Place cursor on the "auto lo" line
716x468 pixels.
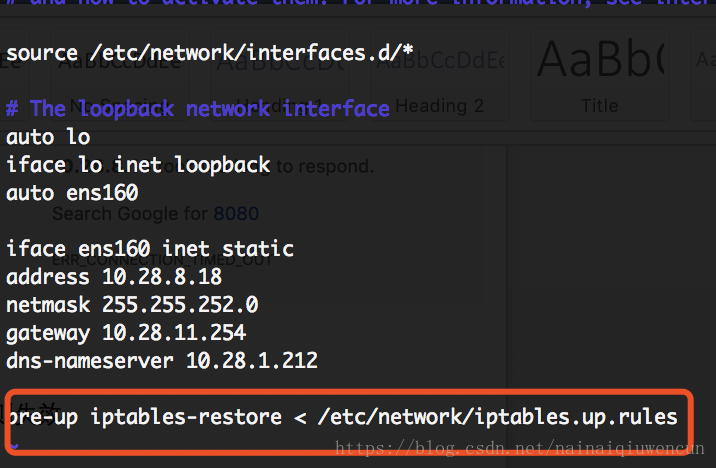[48, 137]
